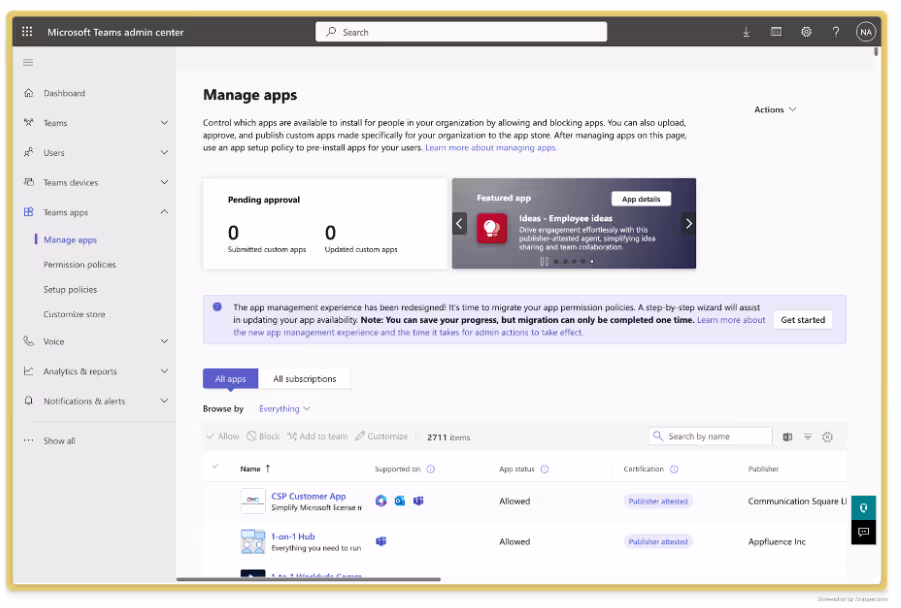Image resolution: width=901 pixels, height=608 pixels.
Task: Click the Analytics & reports chart icon
Action: pyautogui.click(x=29, y=371)
